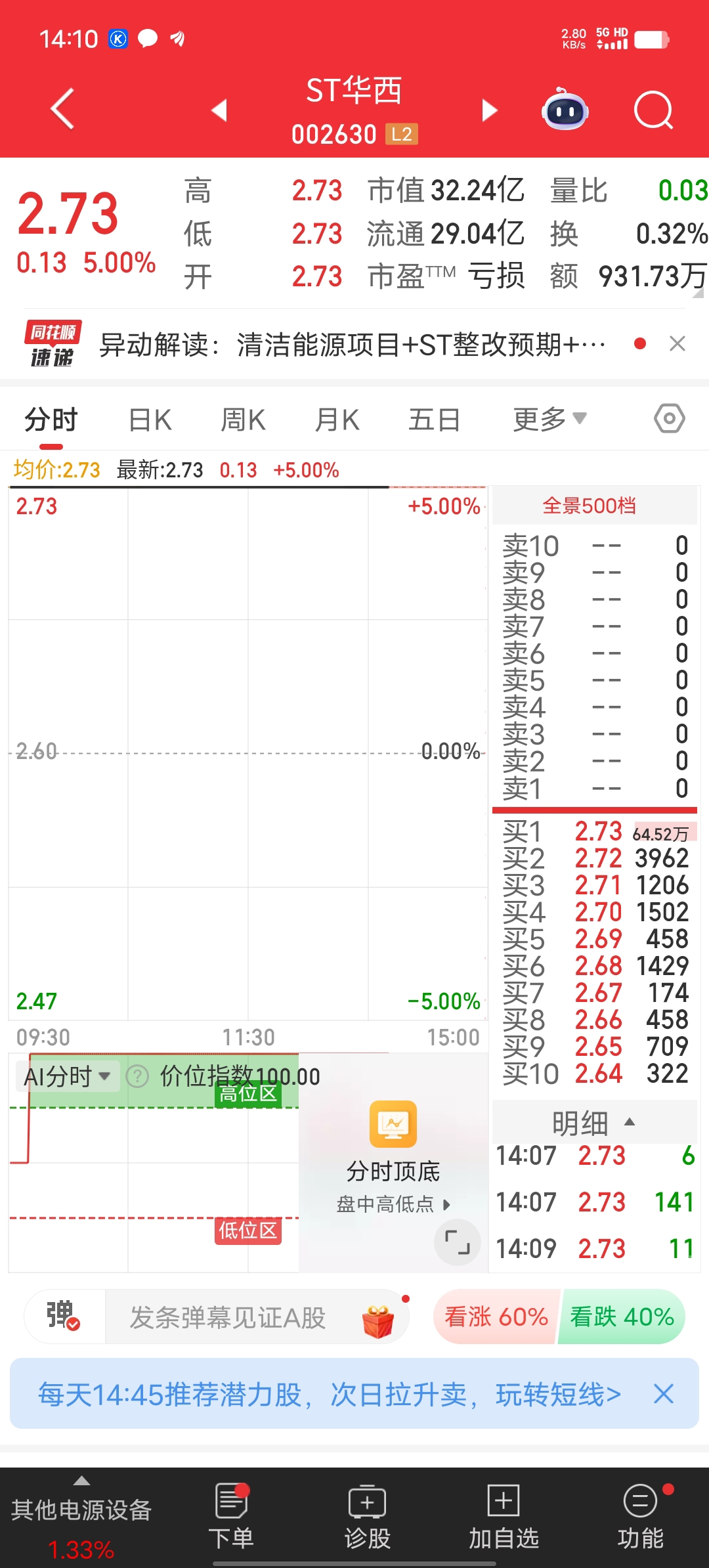This screenshot has width=709, height=1568.
Task: Open 功能 functions menu
Action: click(x=640, y=1516)
